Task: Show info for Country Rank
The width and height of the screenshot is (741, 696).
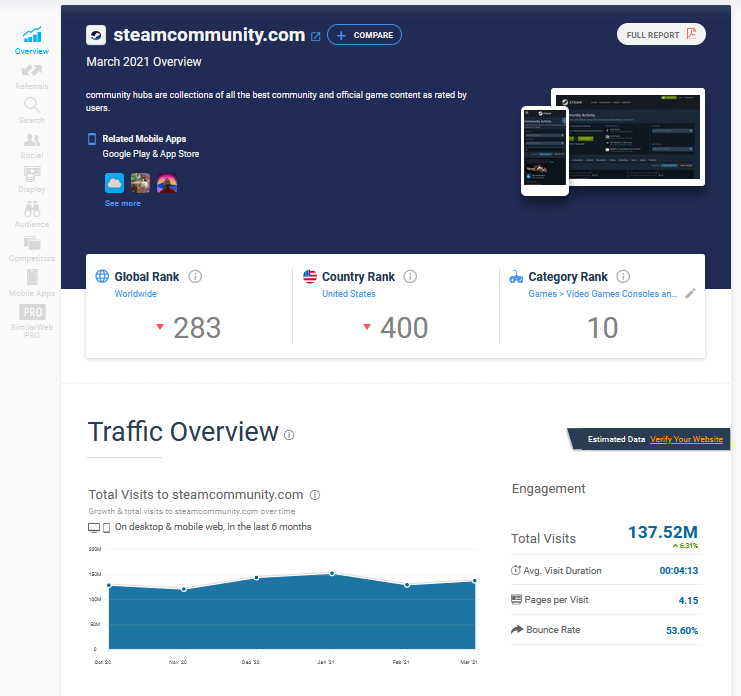Action: (x=410, y=276)
